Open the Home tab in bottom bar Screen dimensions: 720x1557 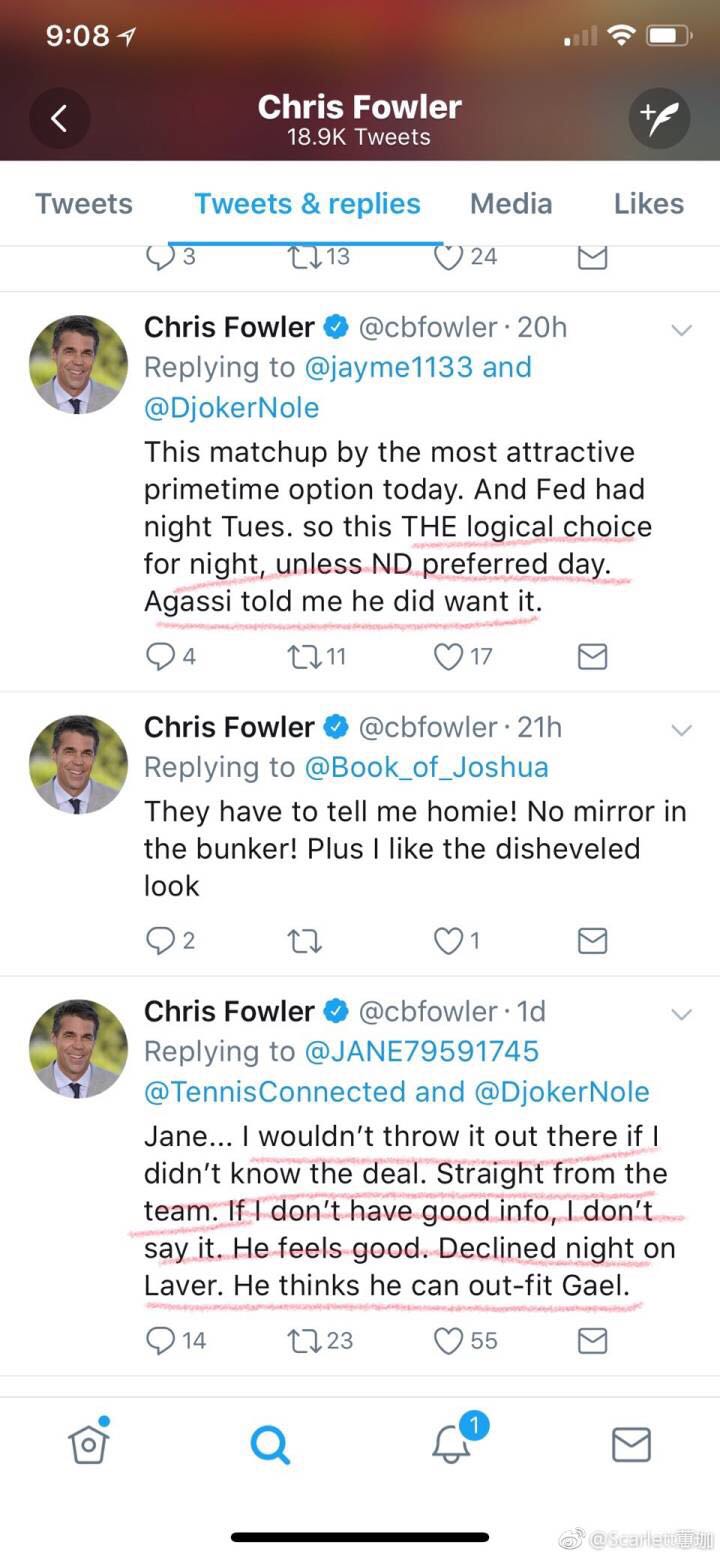[x=89, y=1444]
